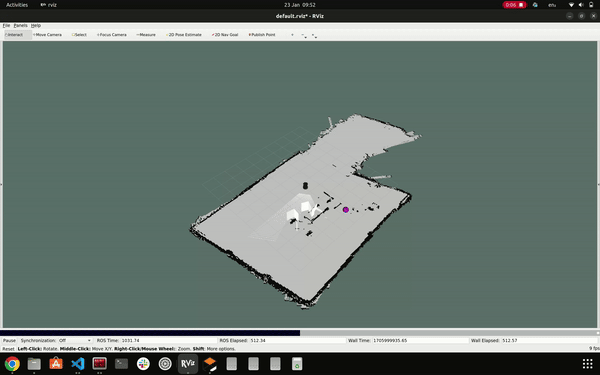
Task: Open the remove-tool minus dropdown
Action: [x=304, y=35]
